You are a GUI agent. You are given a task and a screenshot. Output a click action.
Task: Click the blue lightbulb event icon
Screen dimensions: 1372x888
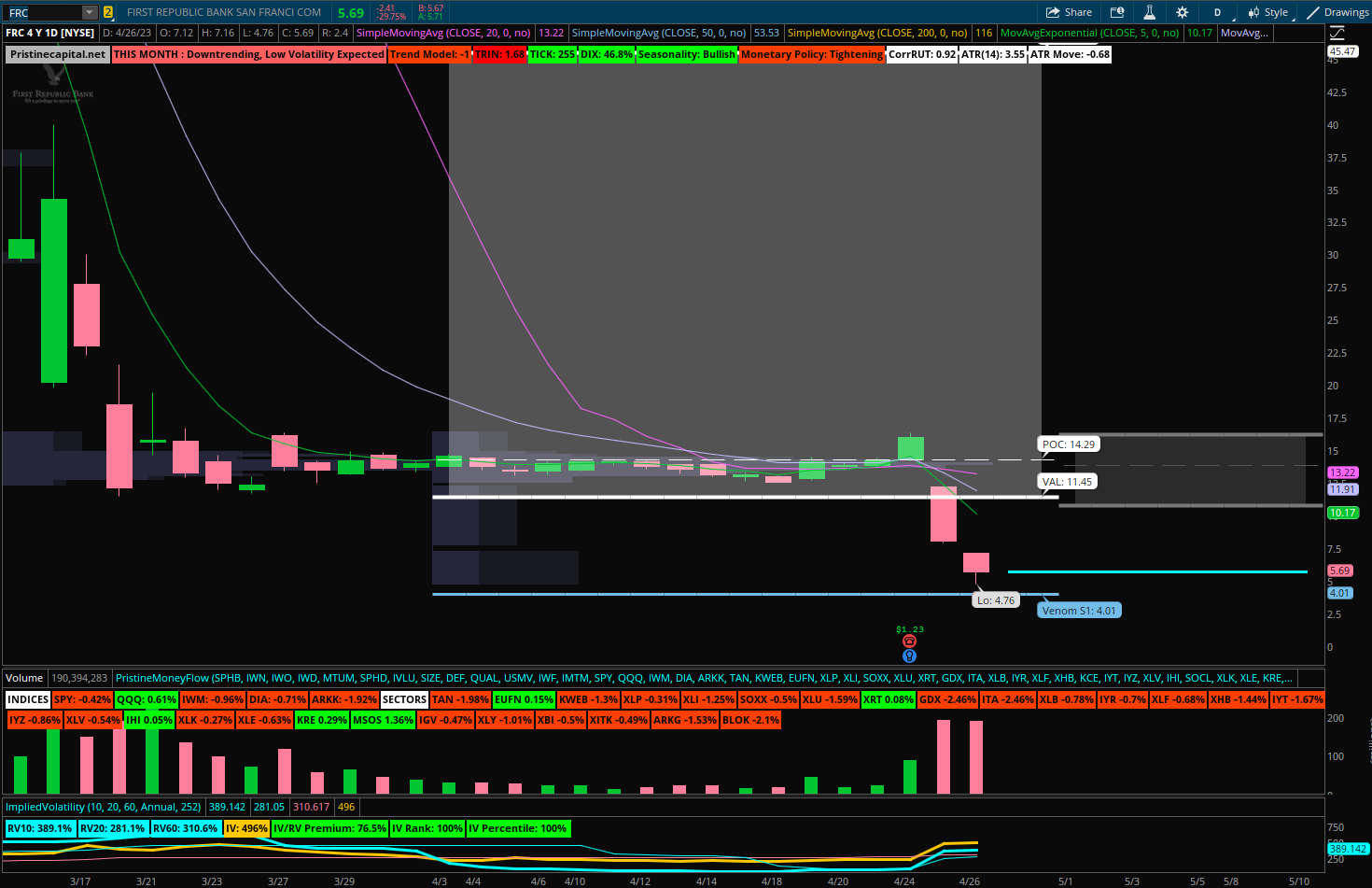[x=909, y=656]
